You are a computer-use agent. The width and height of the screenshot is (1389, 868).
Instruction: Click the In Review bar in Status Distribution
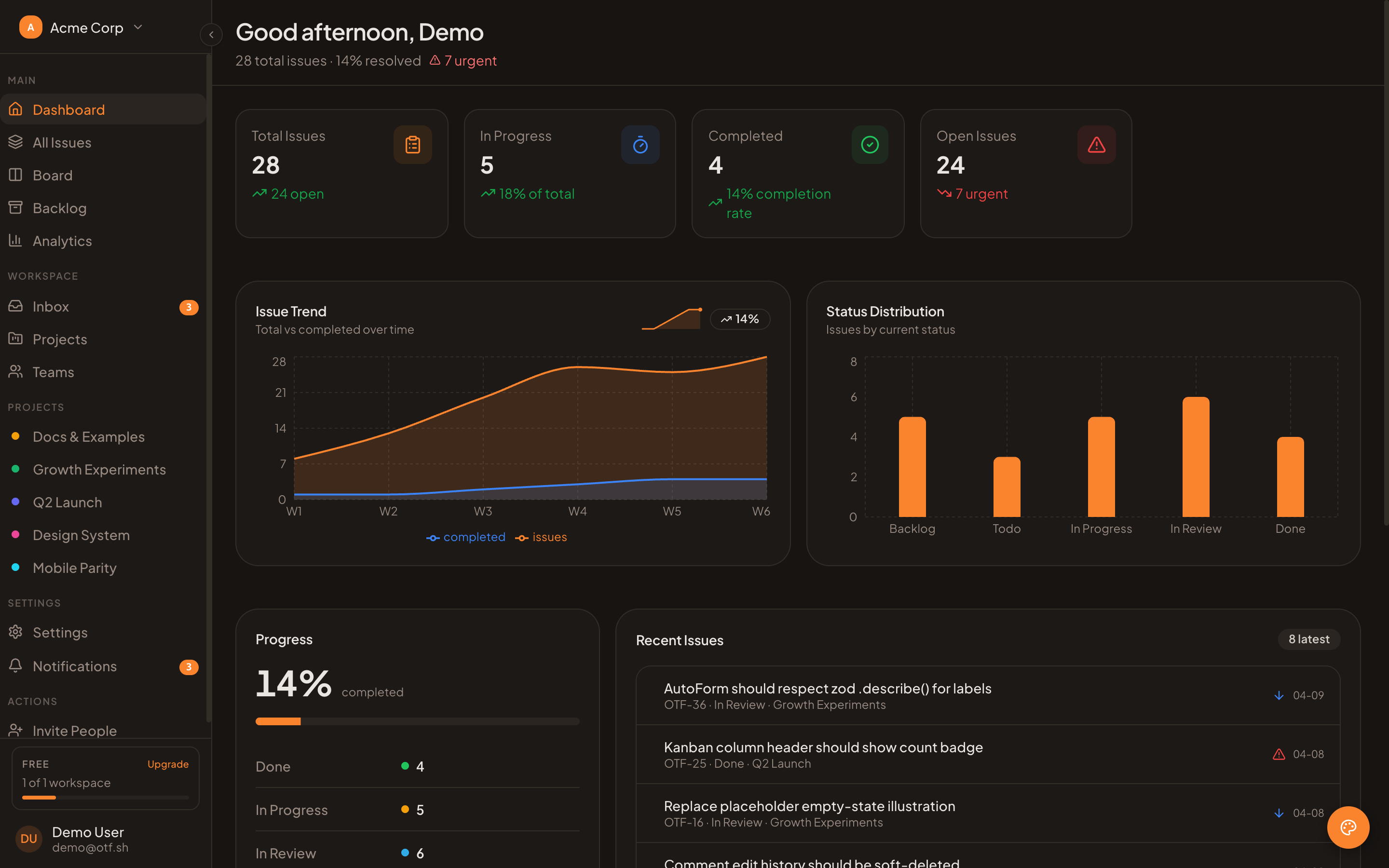(1196, 456)
